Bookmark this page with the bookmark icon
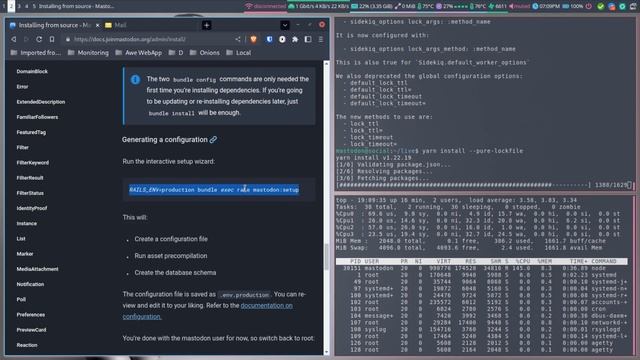 pyautogui.click(x=52, y=39)
